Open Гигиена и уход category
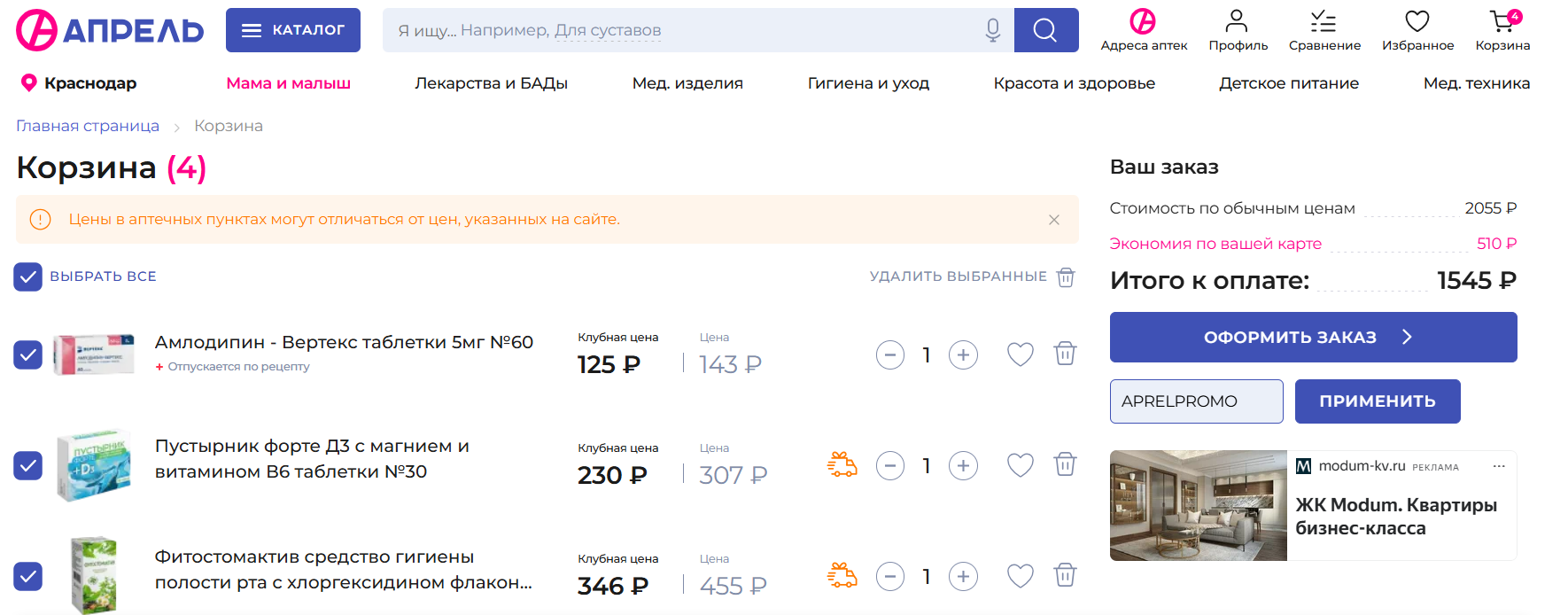1568x615 pixels. pos(868,83)
